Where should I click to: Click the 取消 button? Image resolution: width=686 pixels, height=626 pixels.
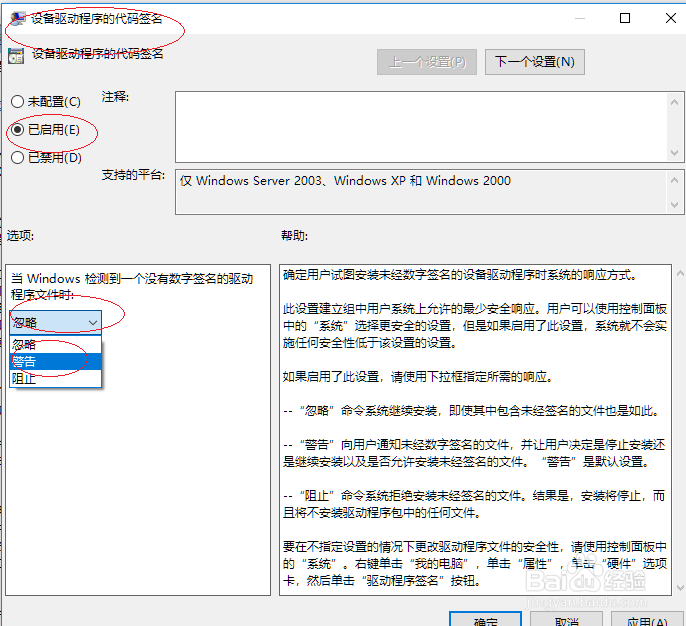pos(566,620)
